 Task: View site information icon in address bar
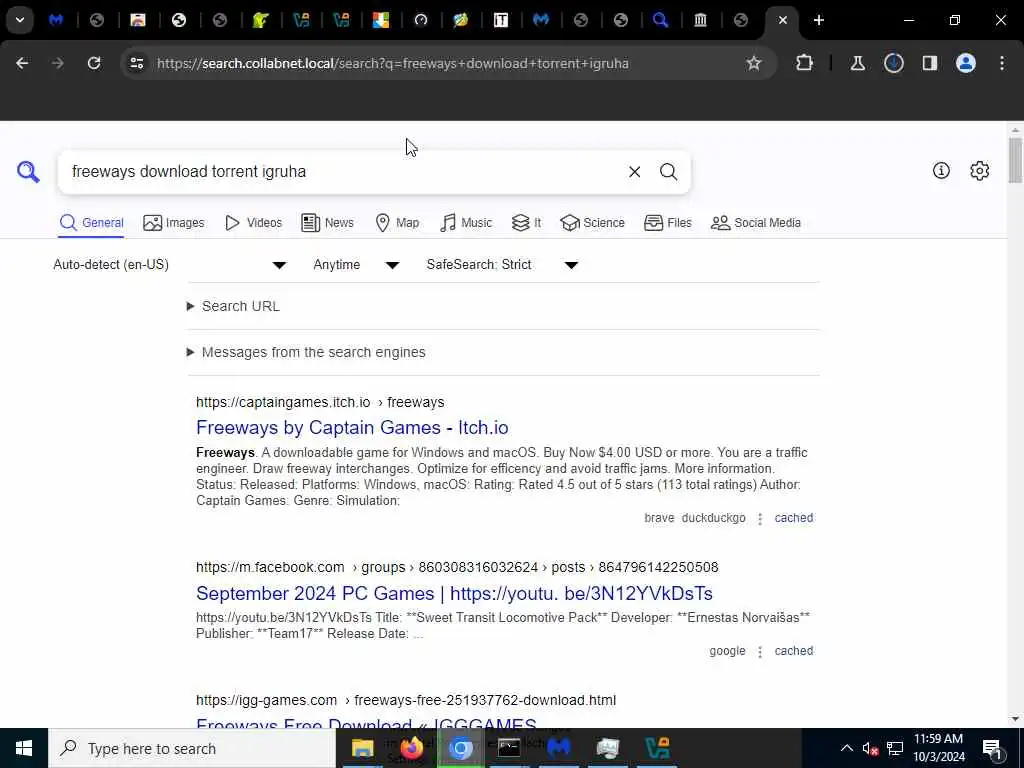[x=136, y=63]
